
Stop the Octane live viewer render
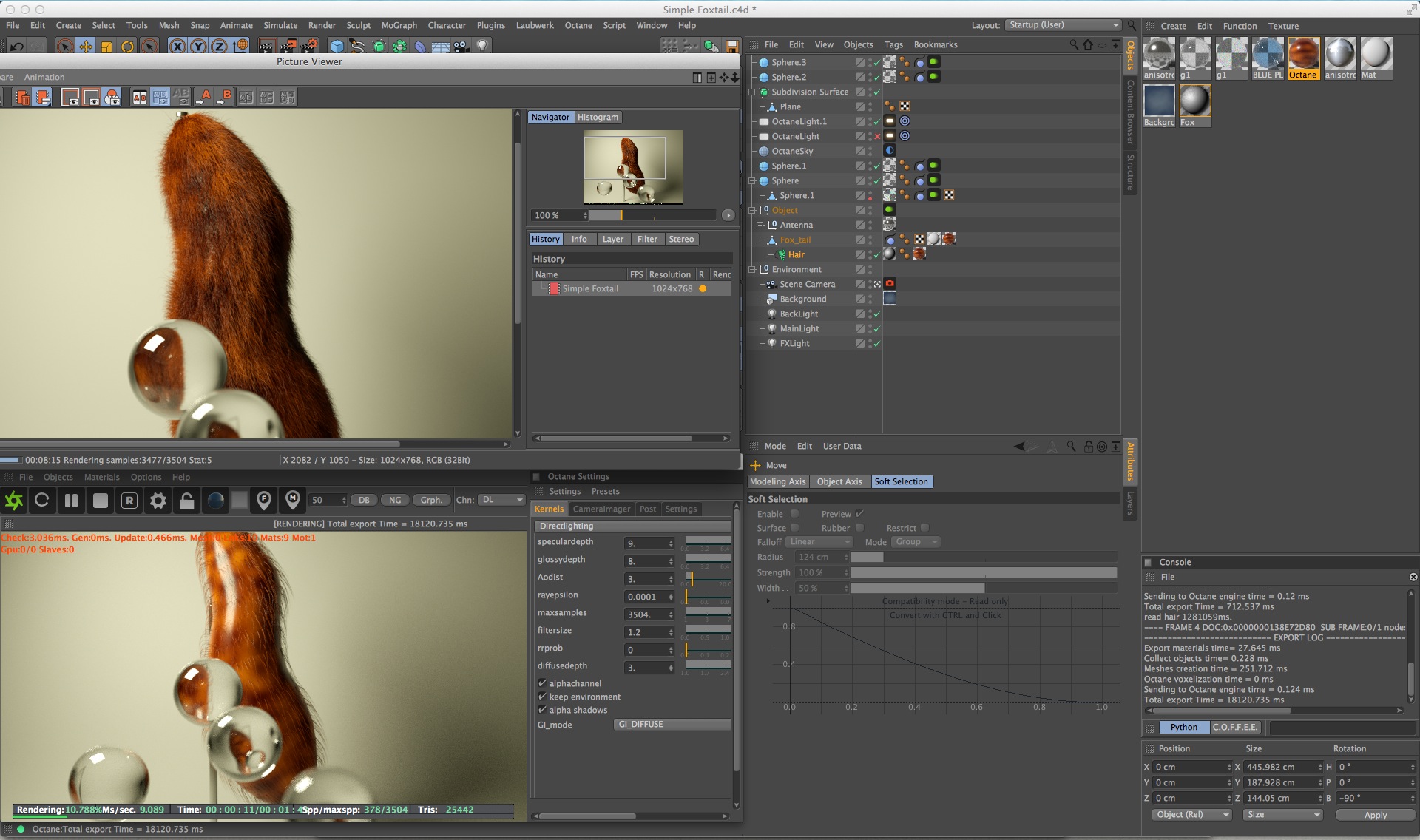coord(100,501)
